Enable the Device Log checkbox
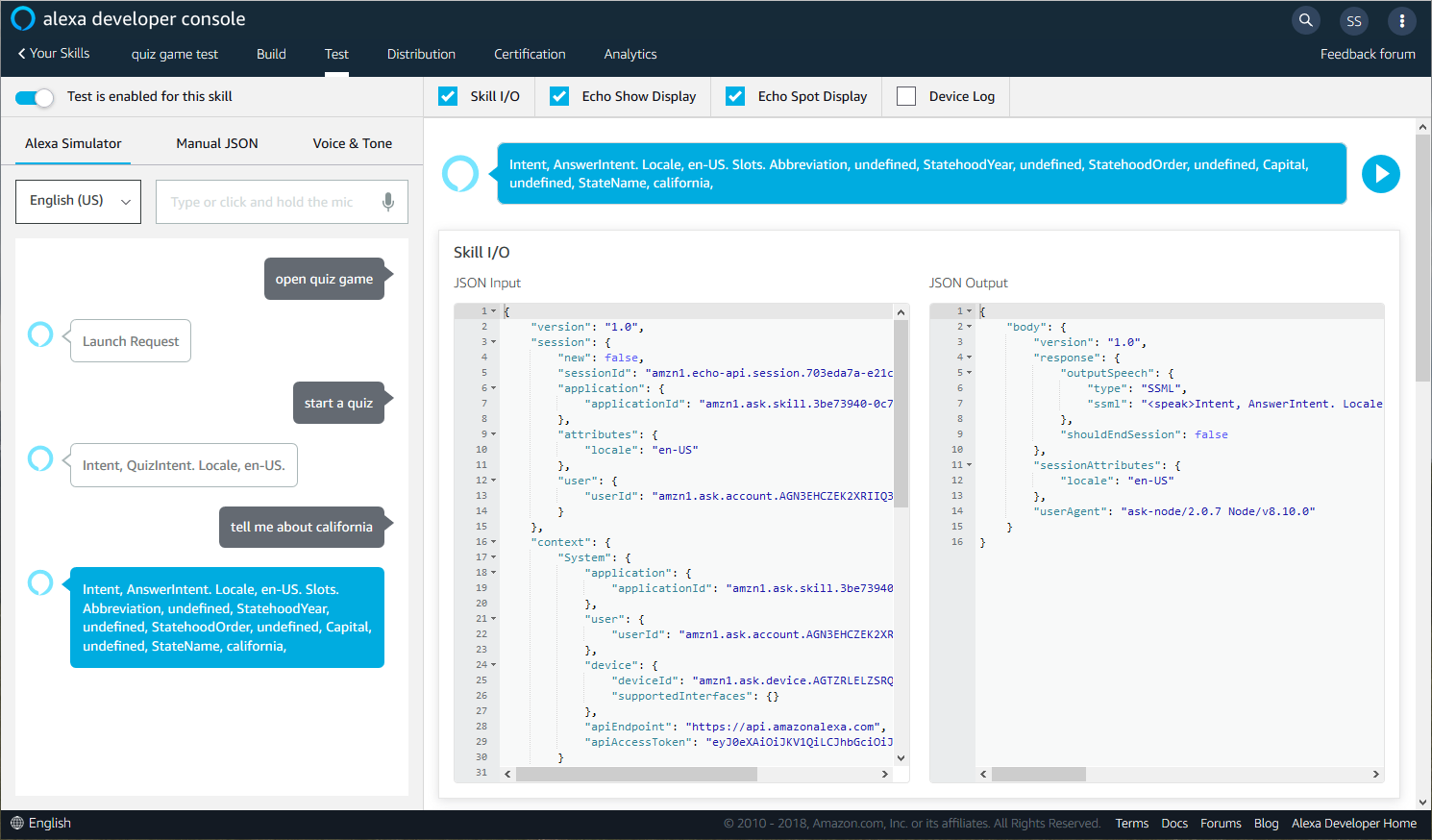Viewport: 1432px width, 840px height. tap(905, 96)
